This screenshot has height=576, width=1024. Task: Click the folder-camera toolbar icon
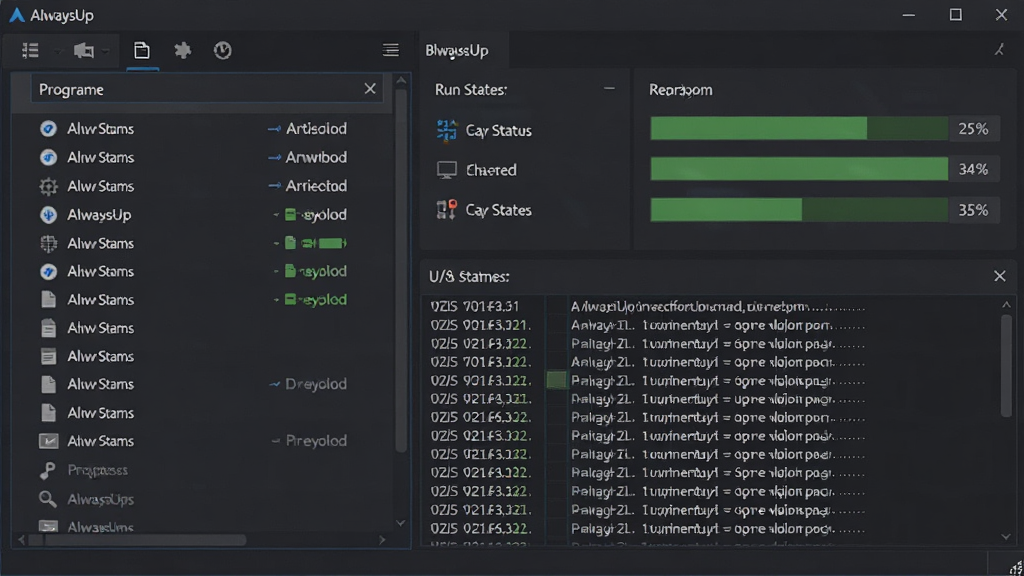click(x=84, y=50)
